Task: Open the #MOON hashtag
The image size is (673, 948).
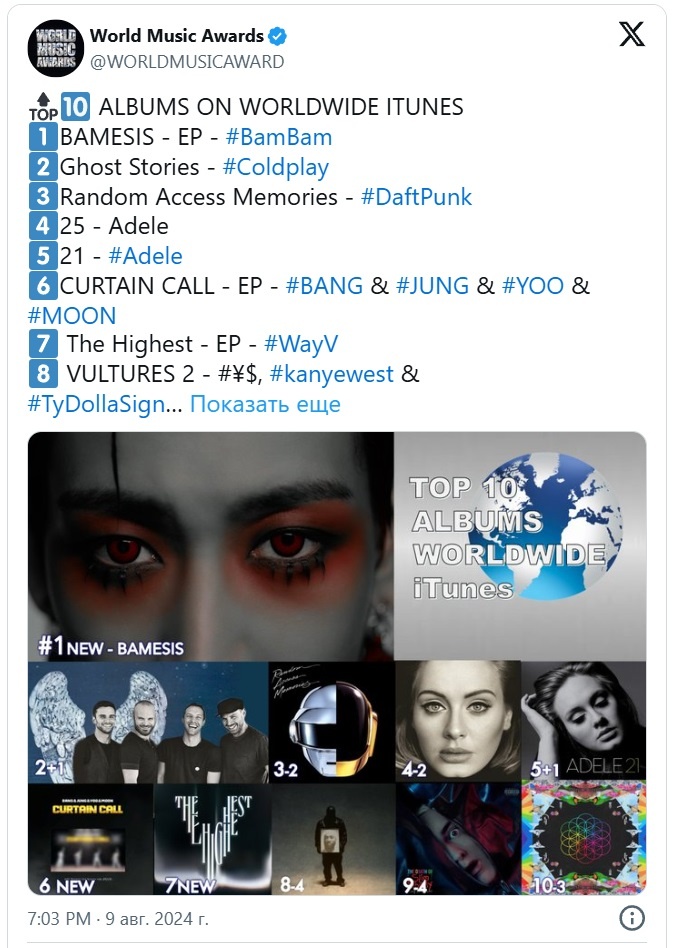Action: 72,316
